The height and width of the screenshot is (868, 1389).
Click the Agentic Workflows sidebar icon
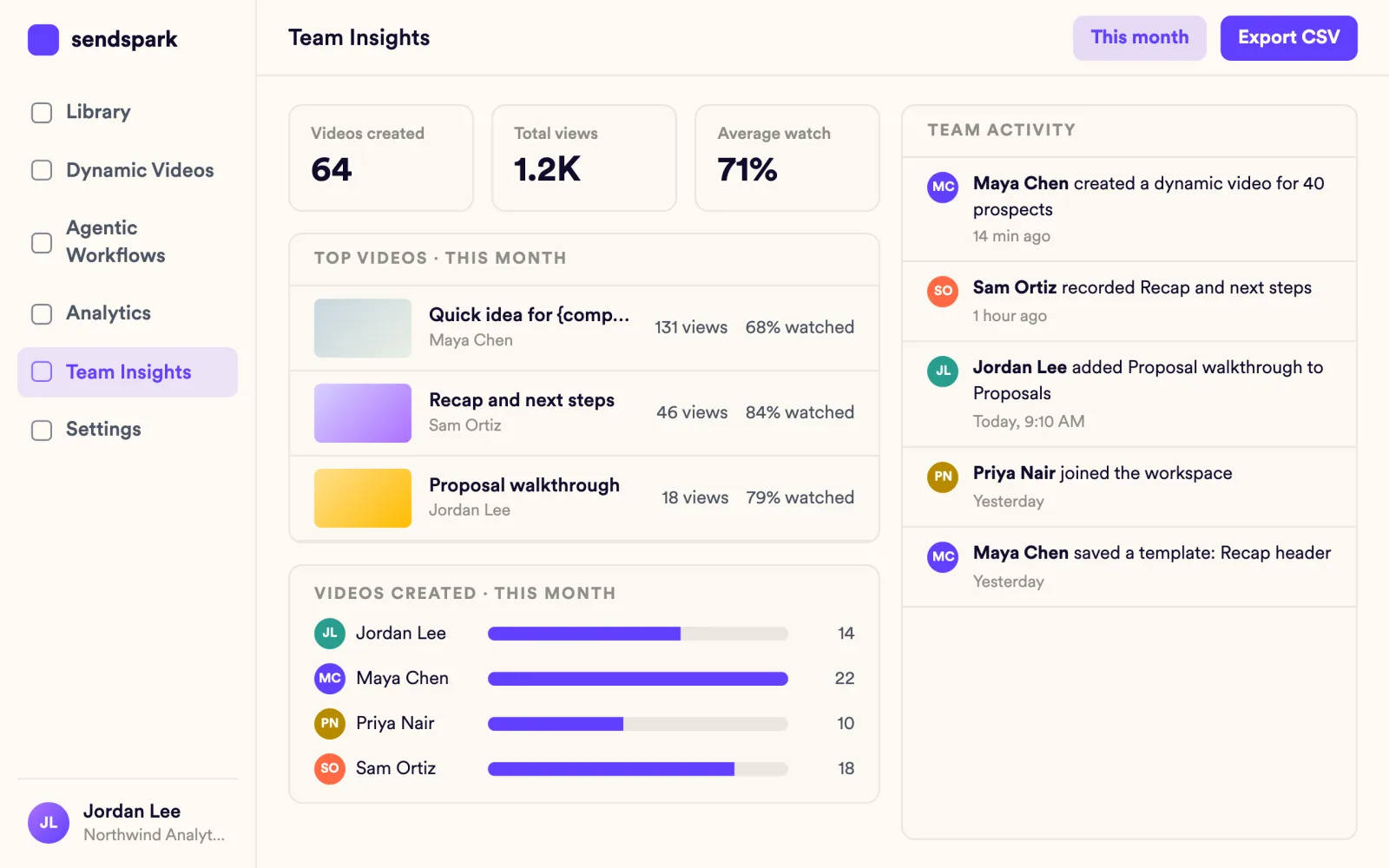[42, 242]
